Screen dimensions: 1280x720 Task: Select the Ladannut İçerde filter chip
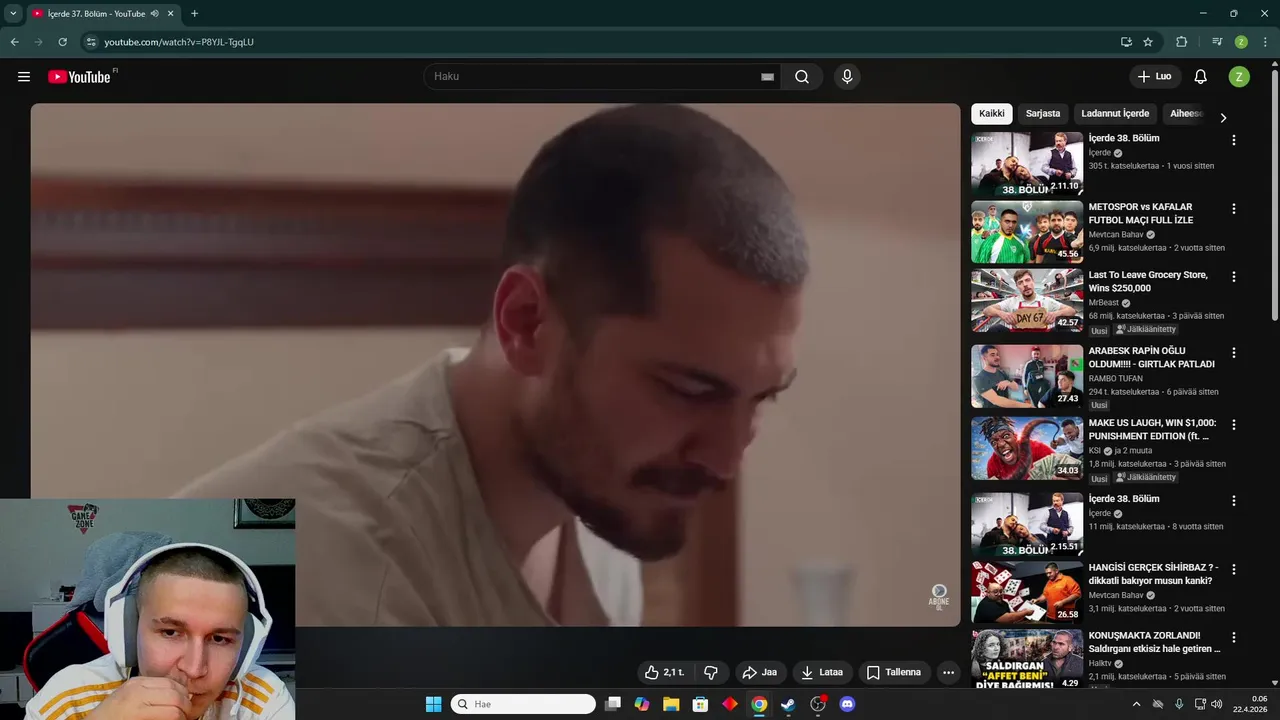tap(1115, 114)
